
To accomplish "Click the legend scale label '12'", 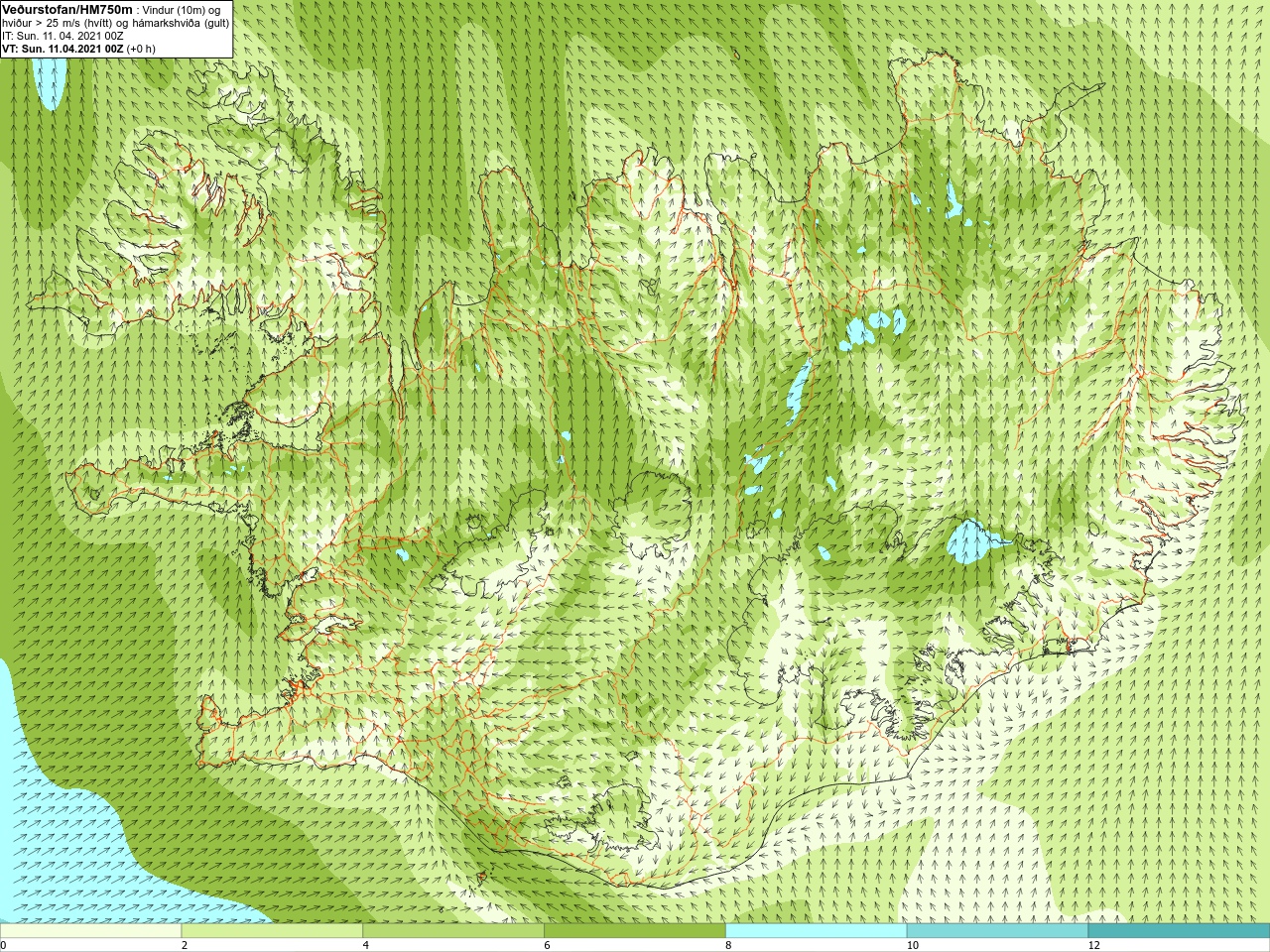I will tap(1093, 945).
